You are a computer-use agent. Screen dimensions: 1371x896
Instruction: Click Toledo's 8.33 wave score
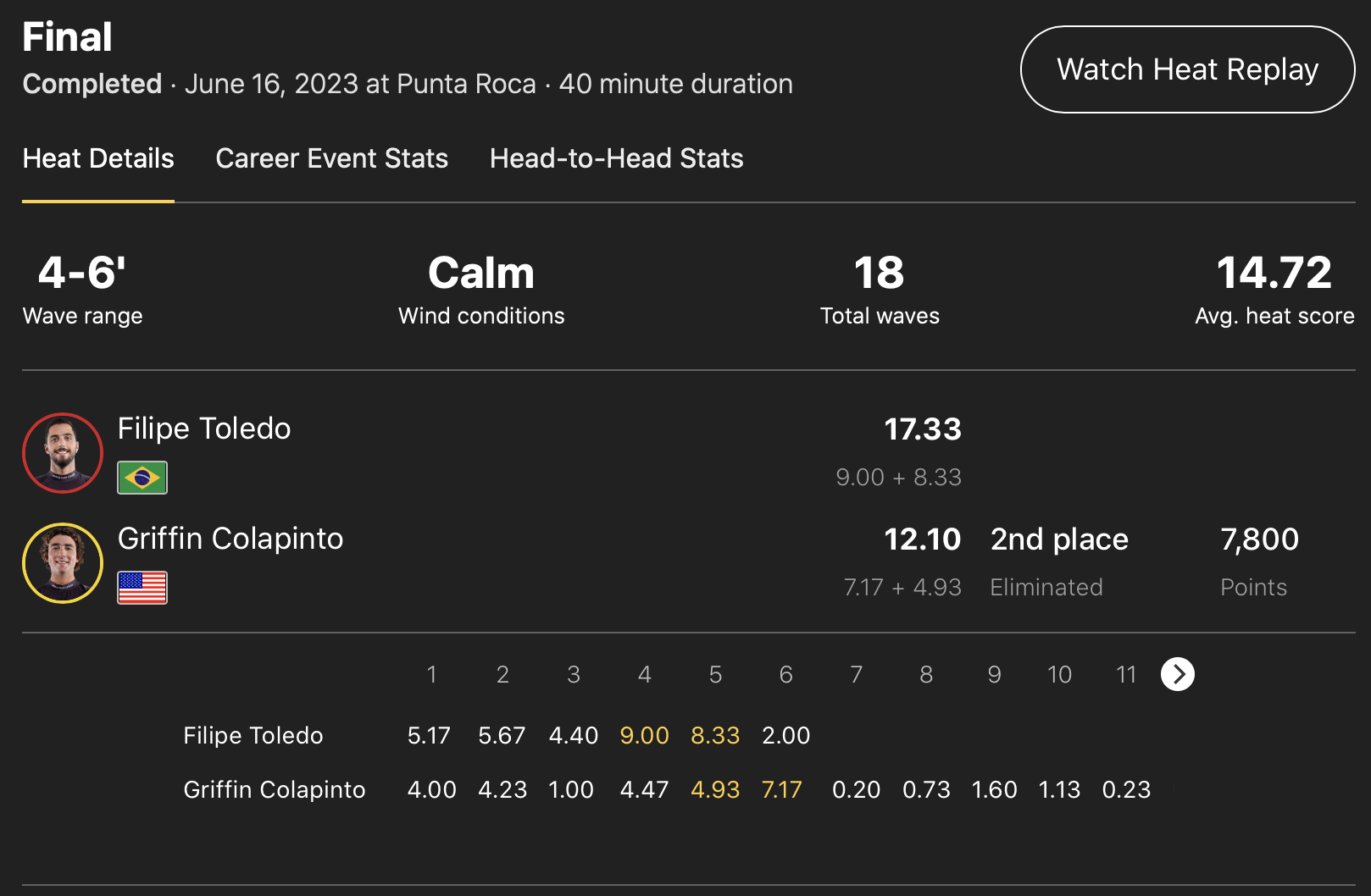(715, 735)
